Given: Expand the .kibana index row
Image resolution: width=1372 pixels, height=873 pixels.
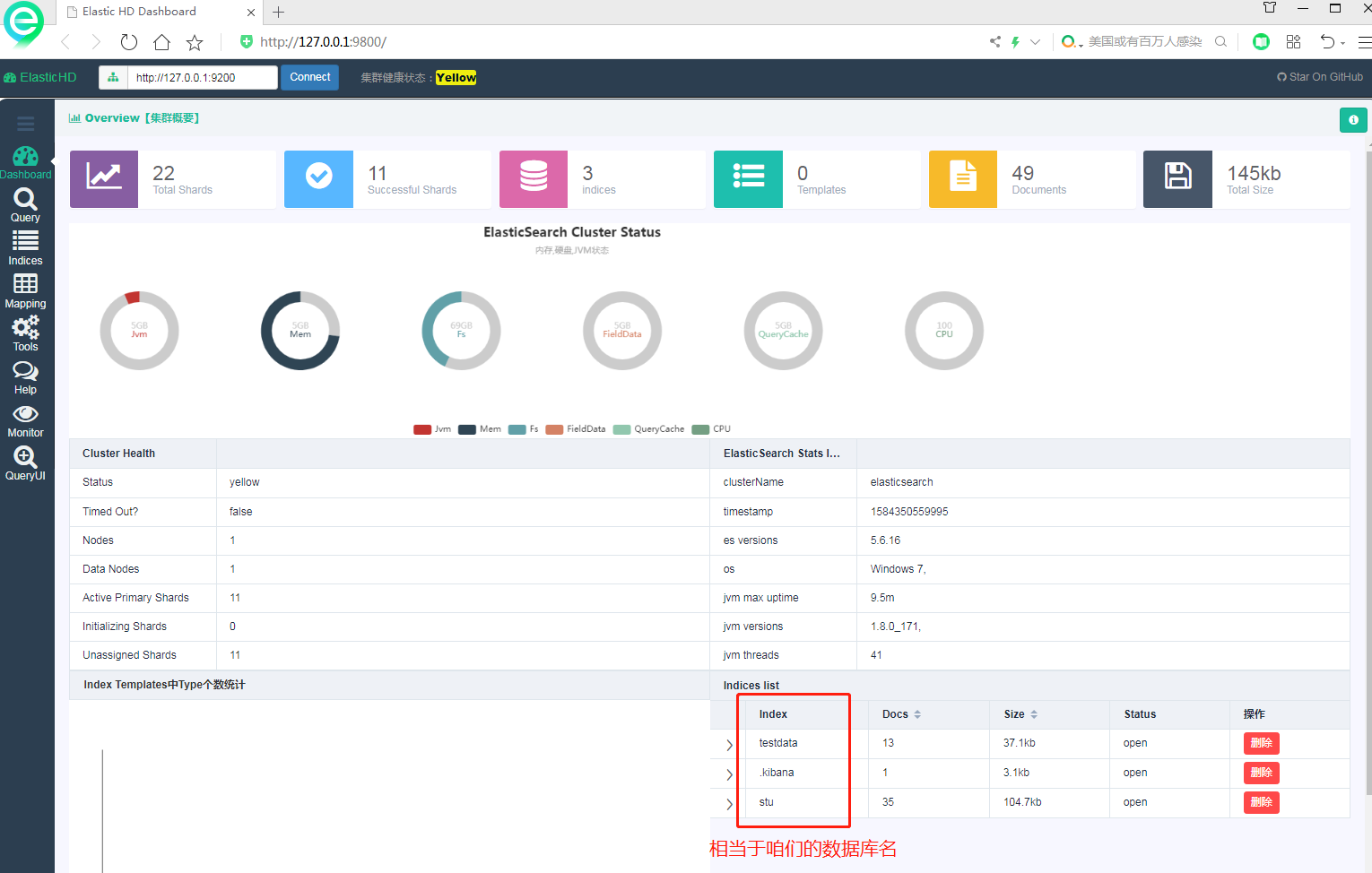Looking at the screenshot, I should [x=729, y=774].
